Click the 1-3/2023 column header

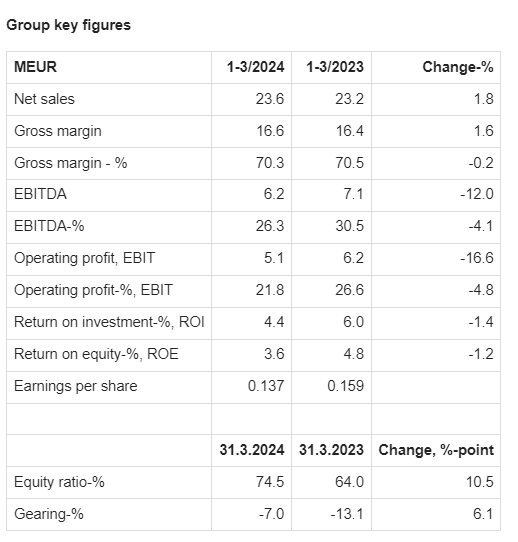tap(335, 67)
